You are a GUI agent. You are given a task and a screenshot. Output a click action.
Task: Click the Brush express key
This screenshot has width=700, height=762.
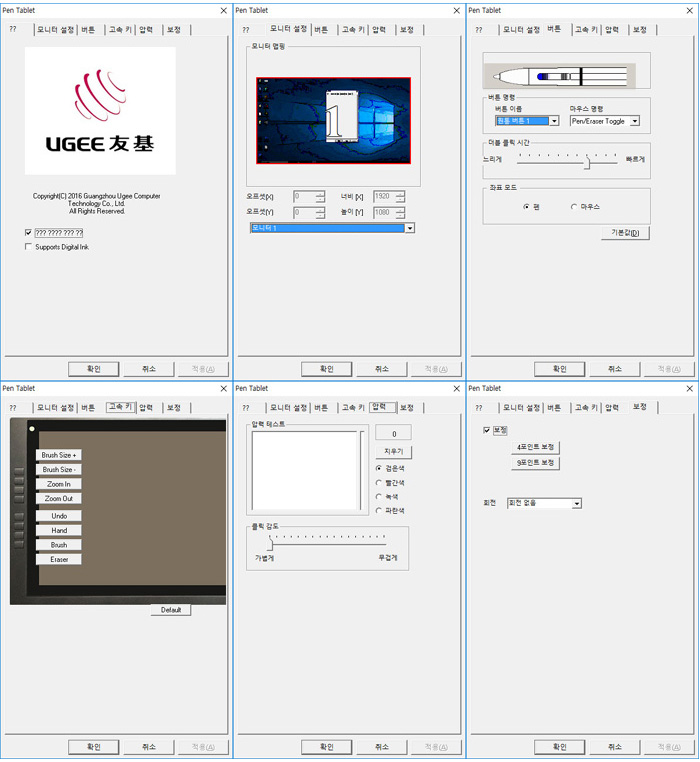coord(58,545)
